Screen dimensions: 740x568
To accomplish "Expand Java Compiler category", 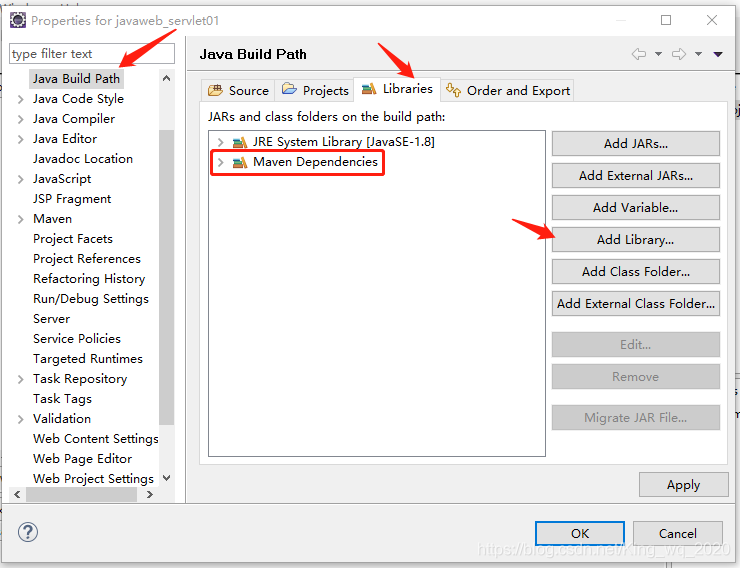I will click(20, 119).
